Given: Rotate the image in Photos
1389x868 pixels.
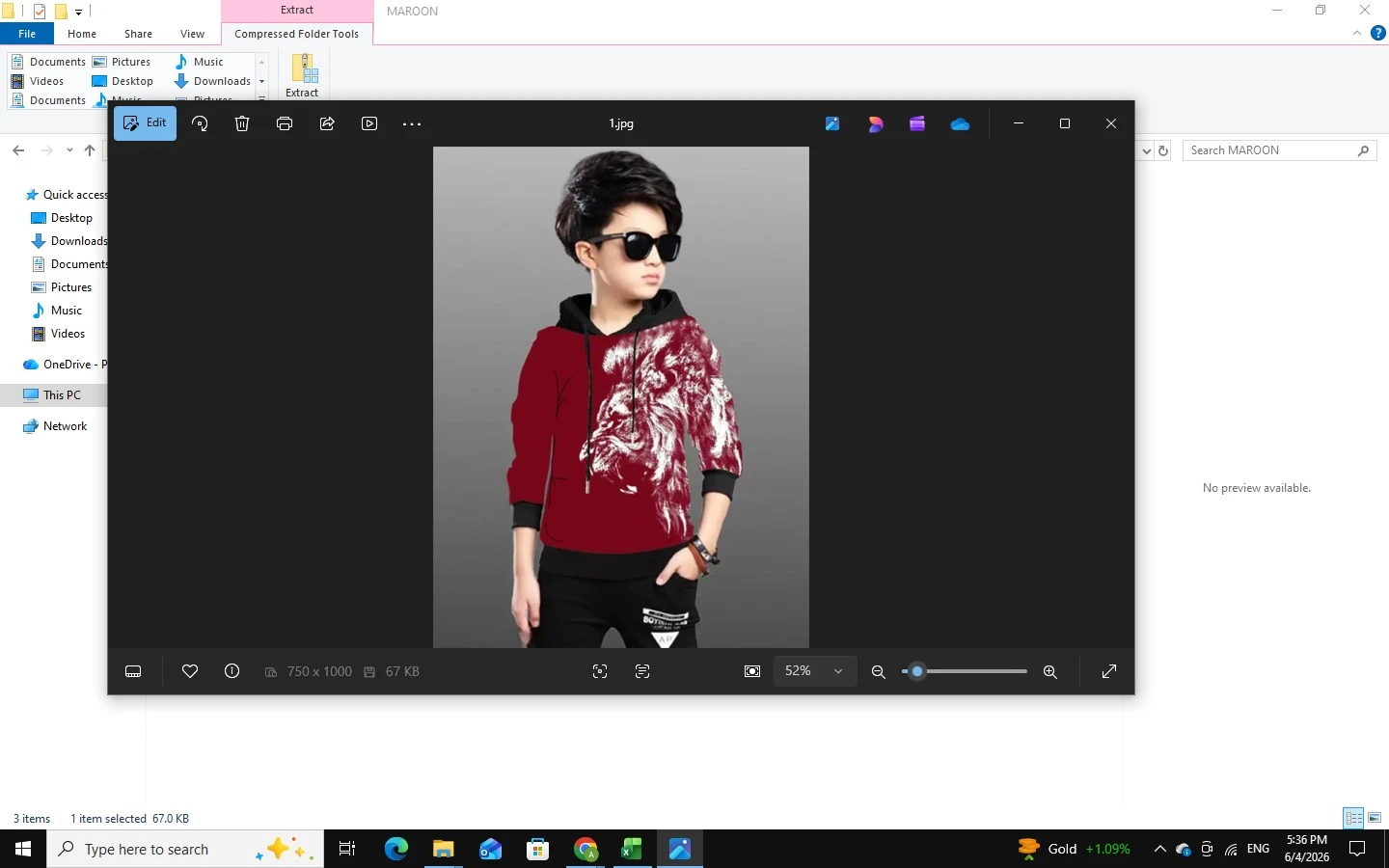Looking at the screenshot, I should pyautogui.click(x=200, y=123).
